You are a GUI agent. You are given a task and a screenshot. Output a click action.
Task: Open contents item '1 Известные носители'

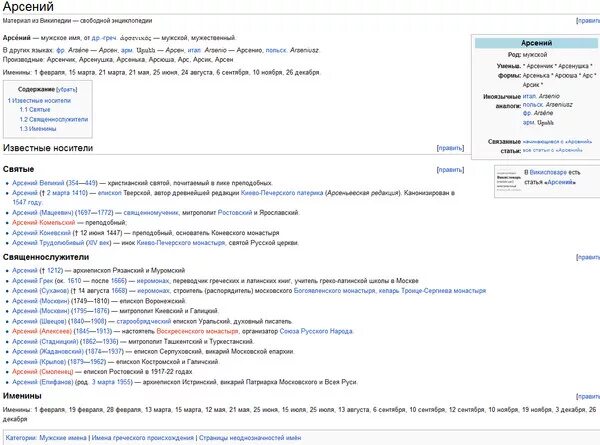(39, 101)
